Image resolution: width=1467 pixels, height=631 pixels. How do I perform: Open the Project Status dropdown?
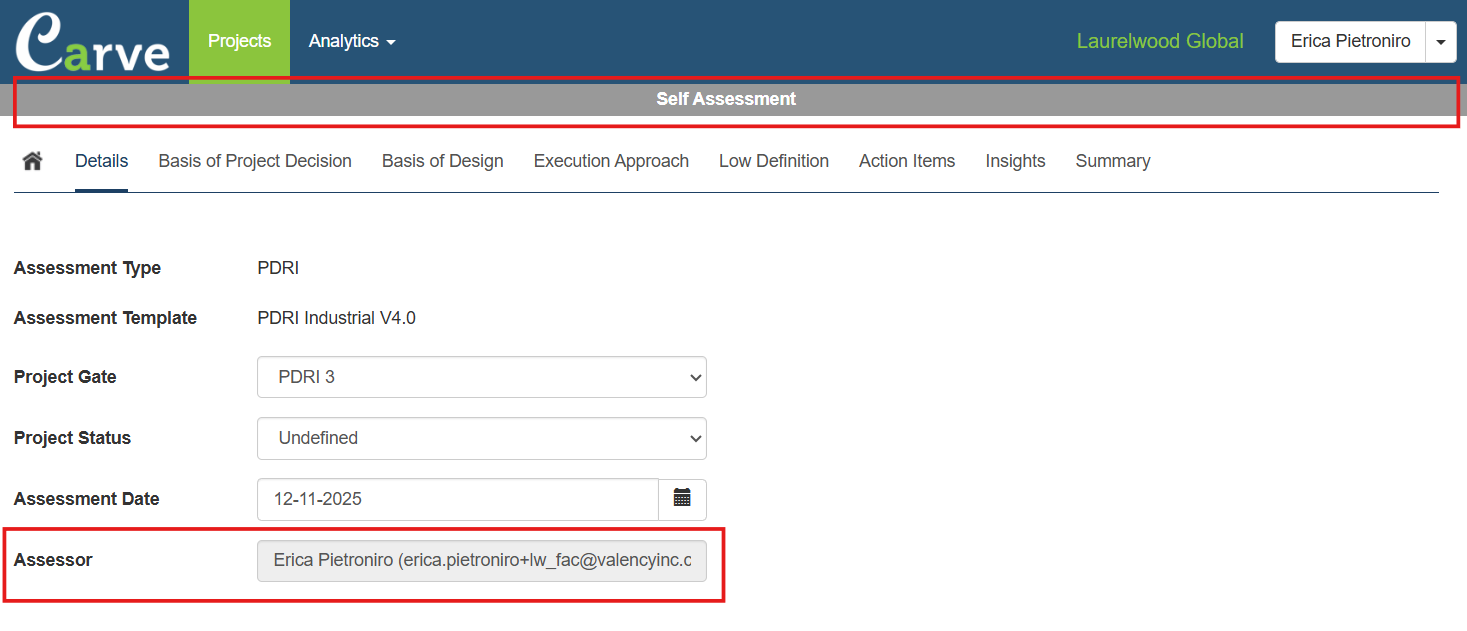coord(481,438)
